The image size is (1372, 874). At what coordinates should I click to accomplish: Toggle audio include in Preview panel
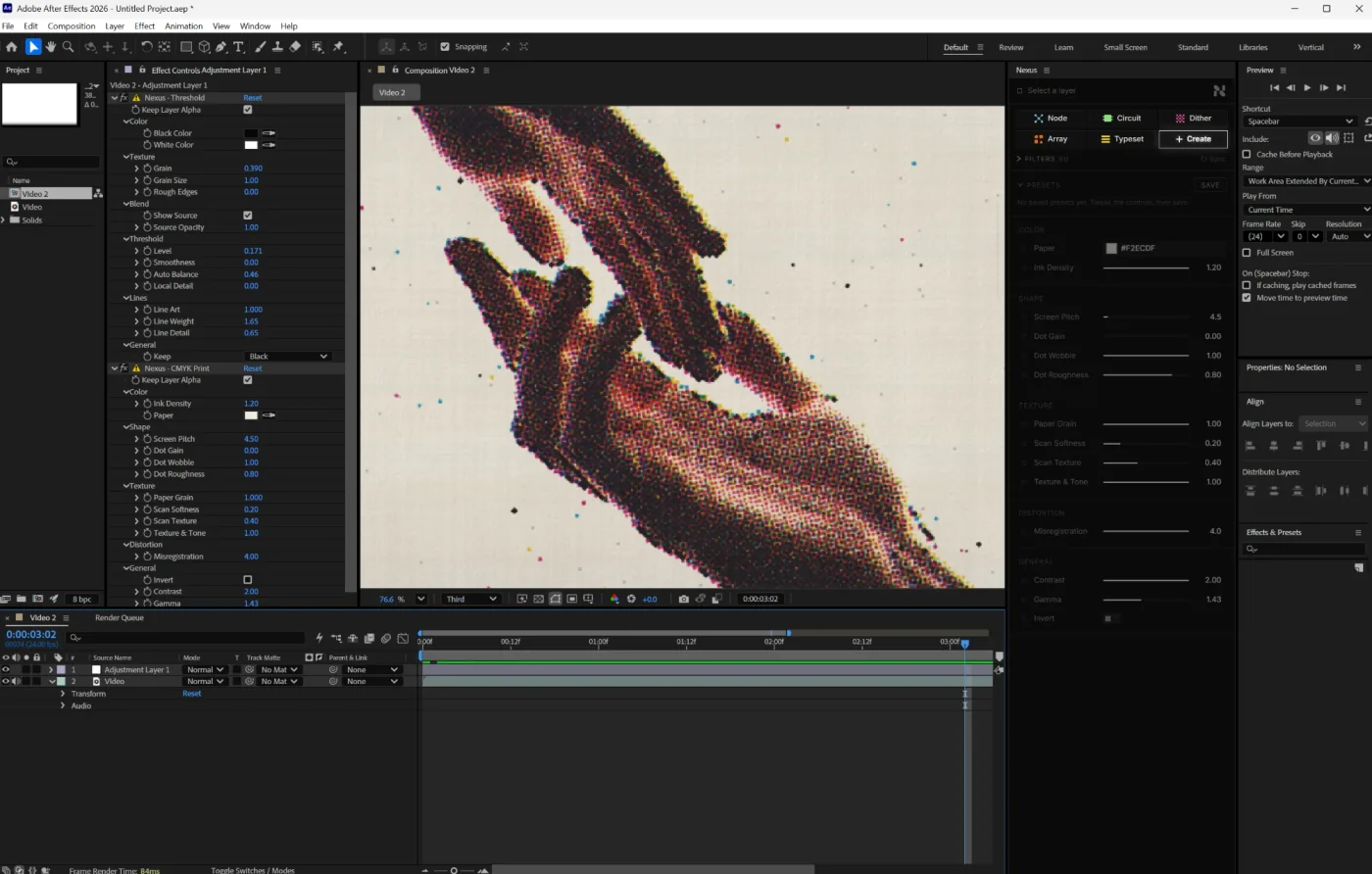[1332, 138]
